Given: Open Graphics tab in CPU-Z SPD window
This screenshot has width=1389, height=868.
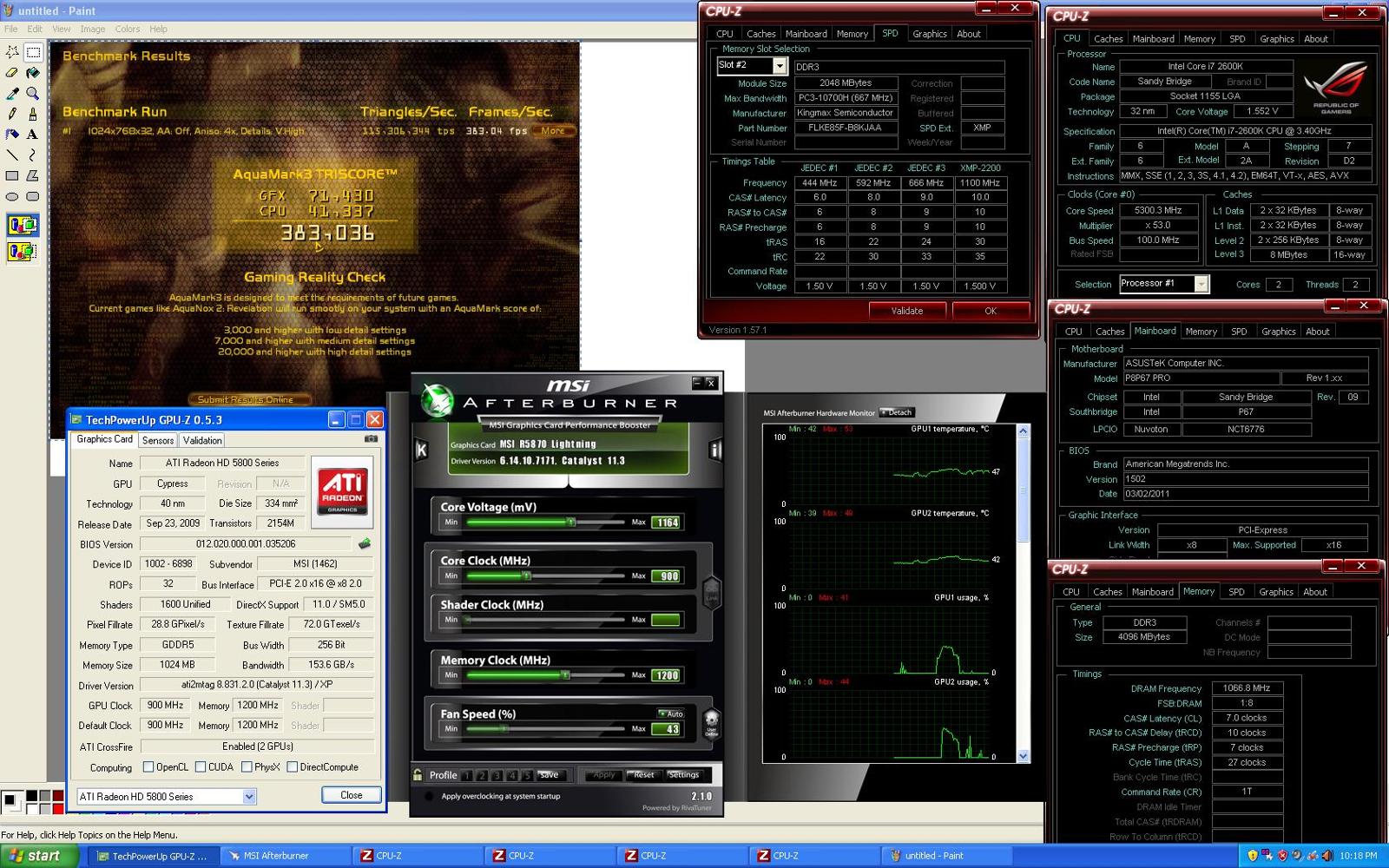Looking at the screenshot, I should click(x=930, y=34).
